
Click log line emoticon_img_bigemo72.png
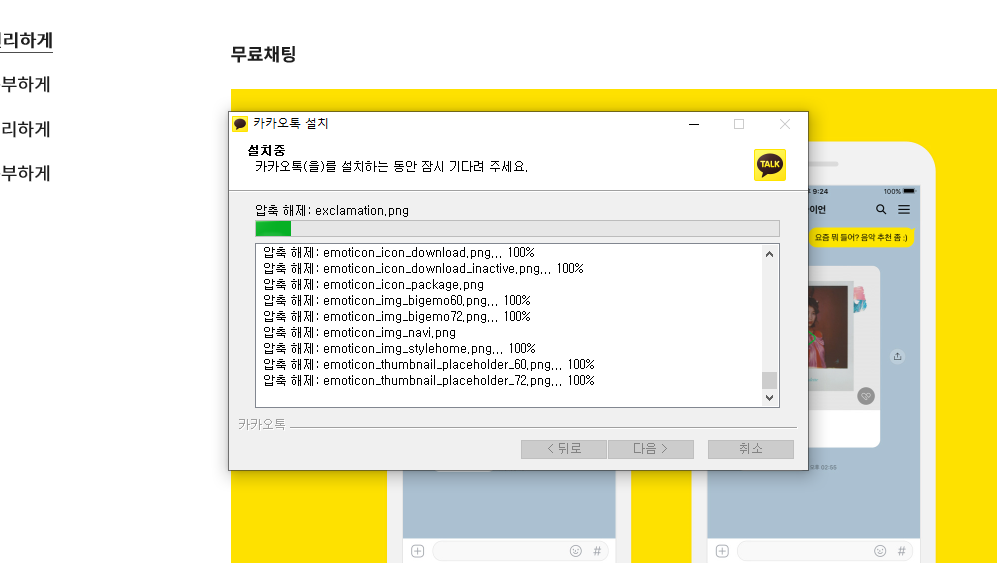pyautogui.click(x=397, y=316)
